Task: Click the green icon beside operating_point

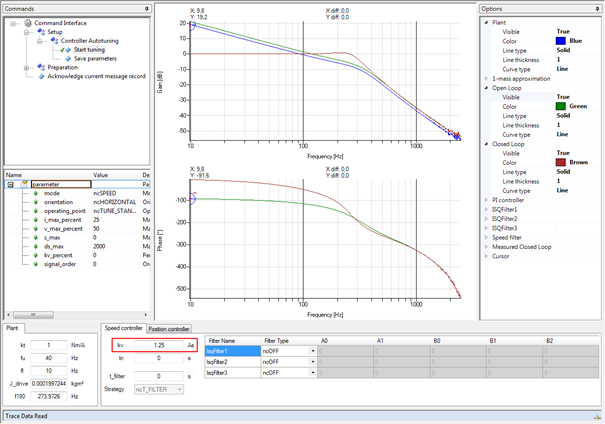Action: [36, 211]
